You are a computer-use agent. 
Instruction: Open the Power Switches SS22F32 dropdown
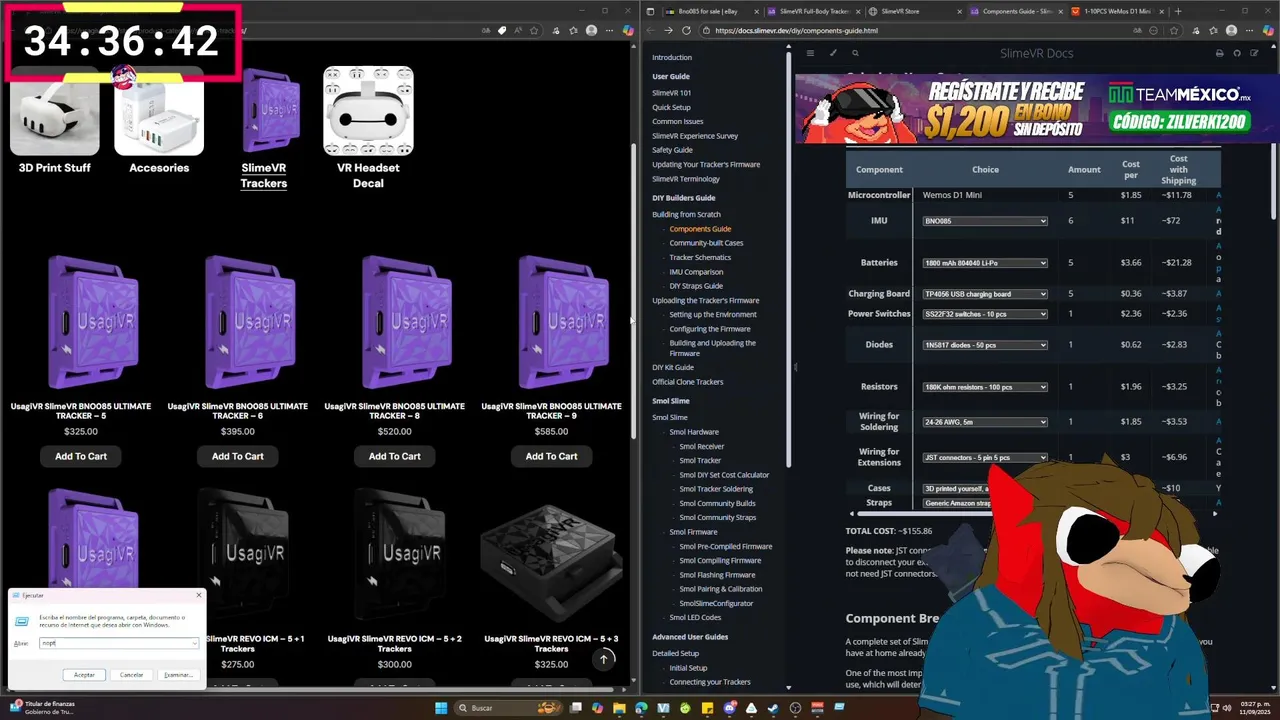pyautogui.click(x=985, y=314)
